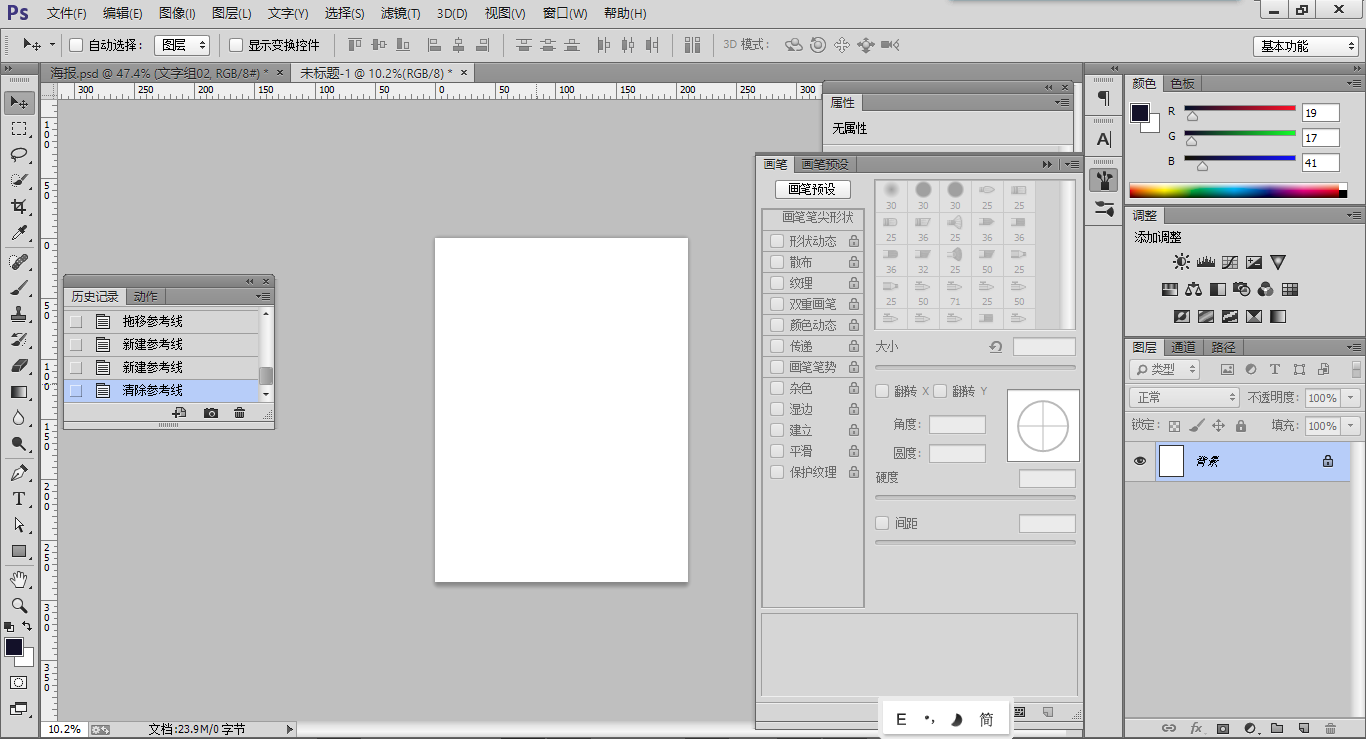
Task: Hide the 背景 layer with eye icon
Action: 1140,461
